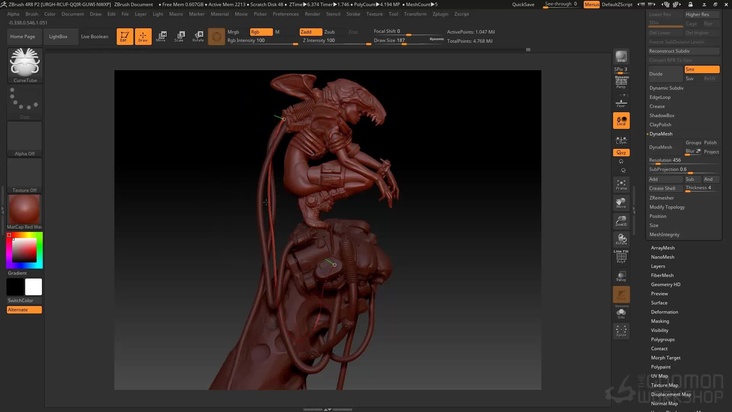
Task: Toggle DynaMesh Project option
Action: click(711, 152)
